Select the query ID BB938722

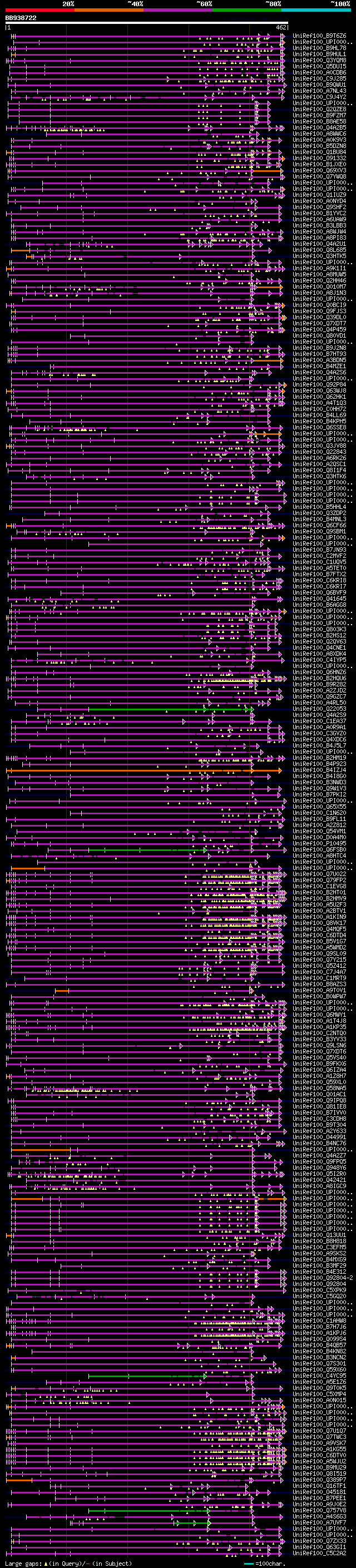21,18
